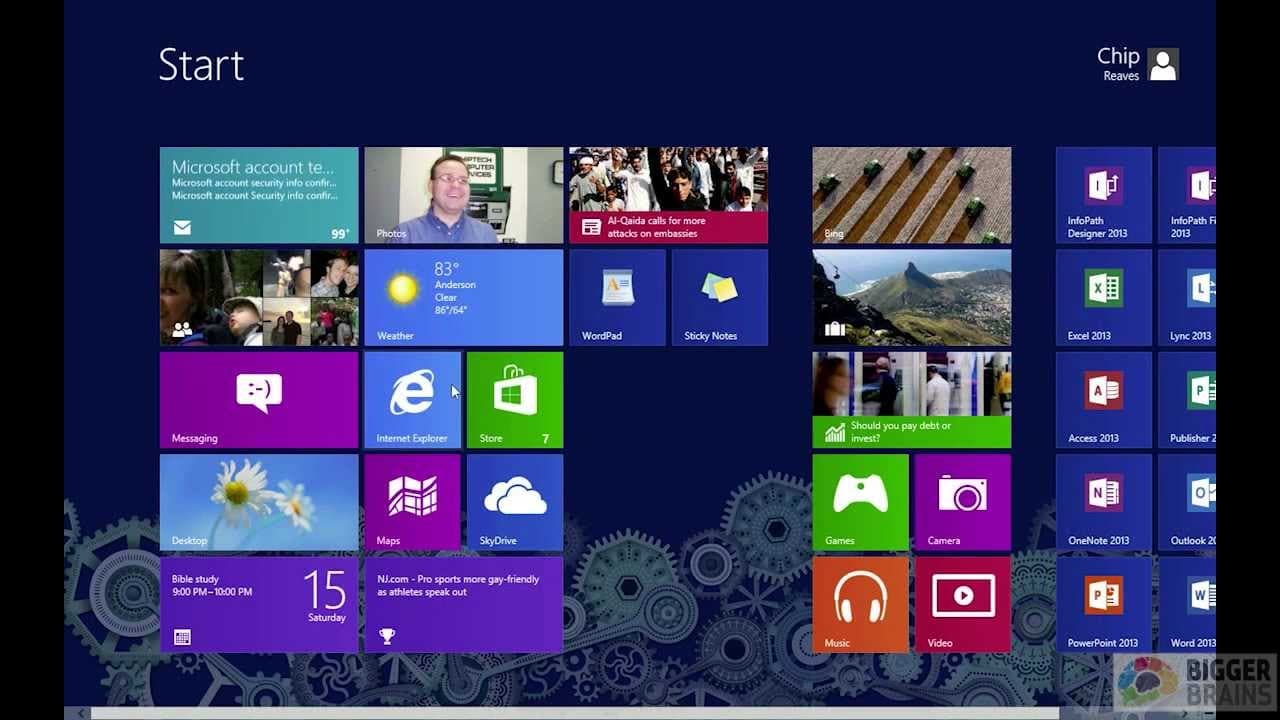
Task: Open the Bing tile
Action: pos(912,195)
